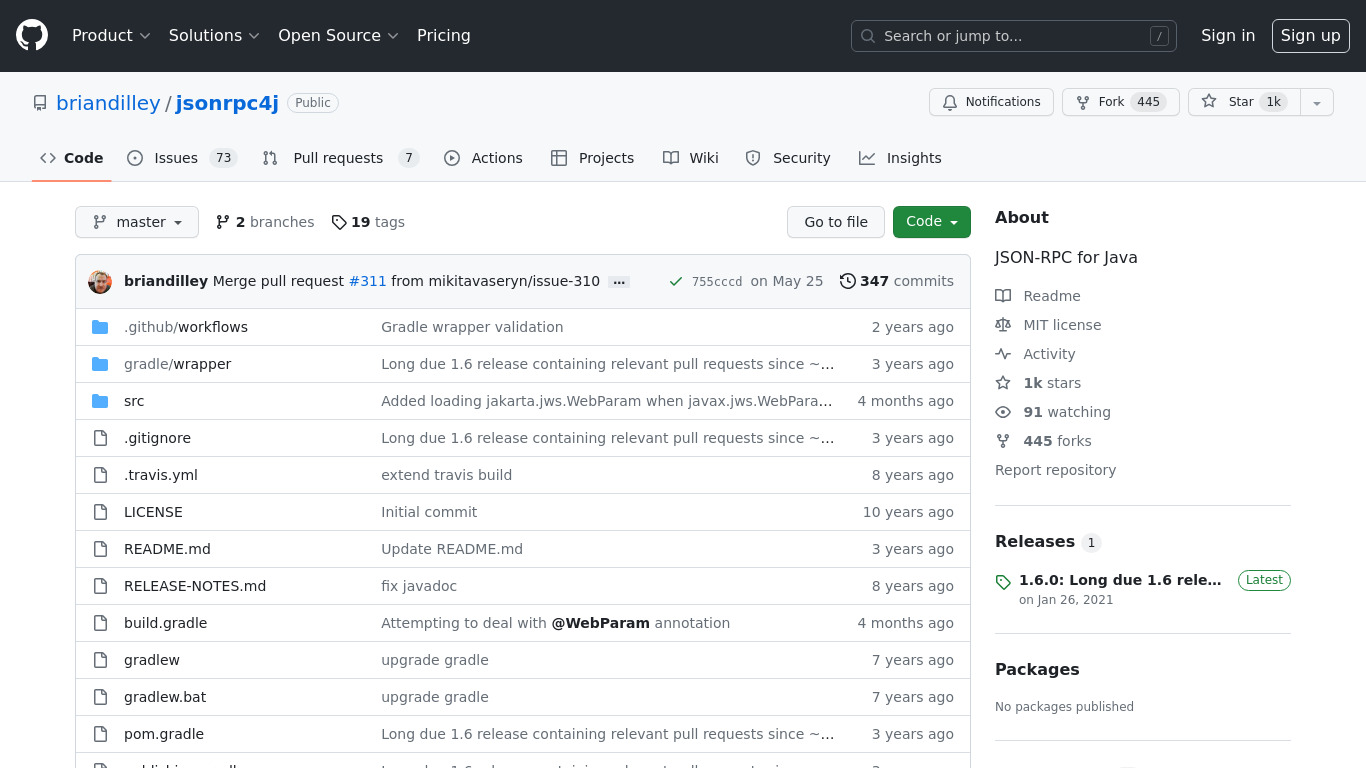Click the star icon in the Star button

[x=1209, y=102]
